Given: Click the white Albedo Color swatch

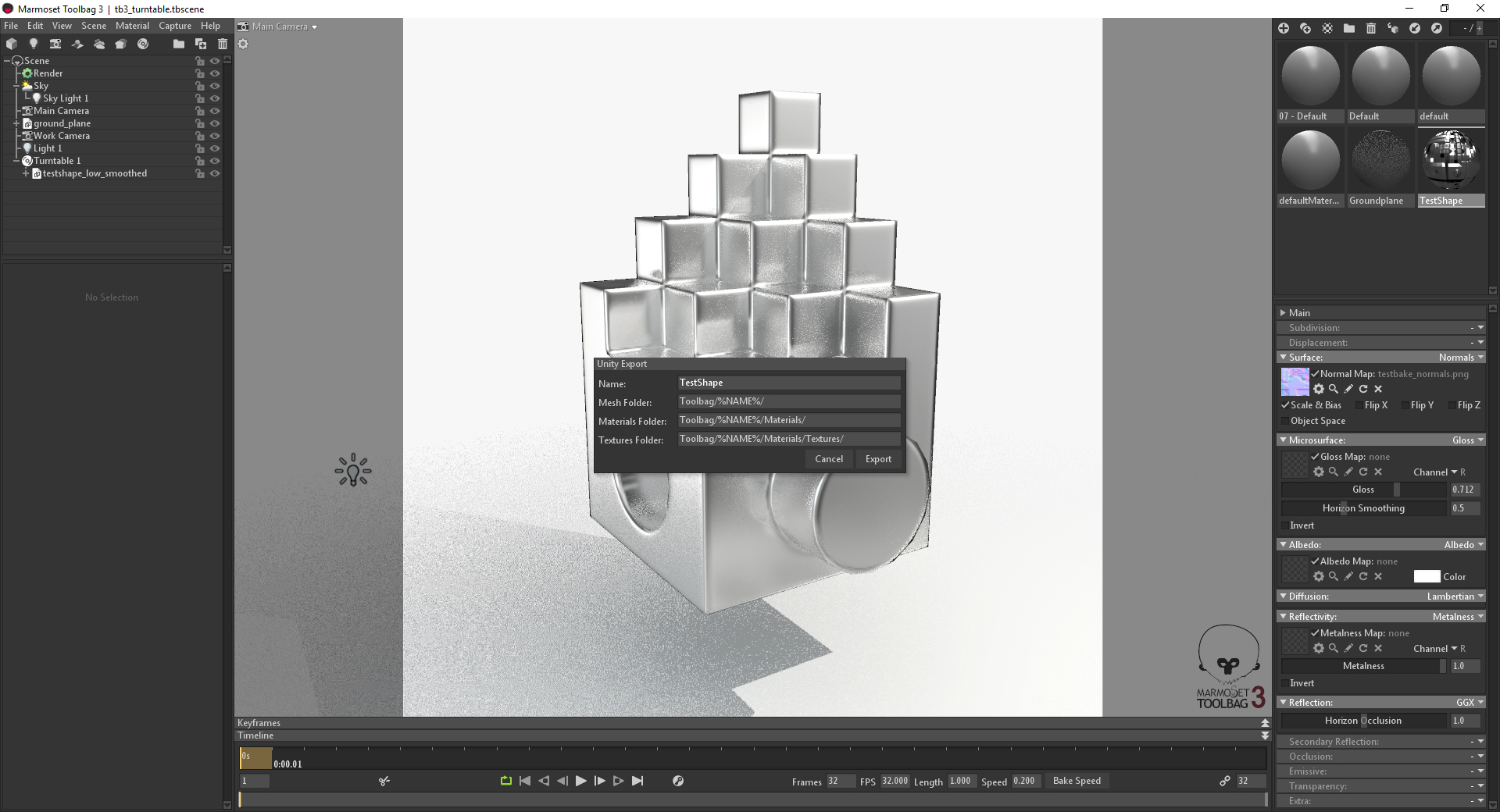Looking at the screenshot, I should pyautogui.click(x=1427, y=576).
